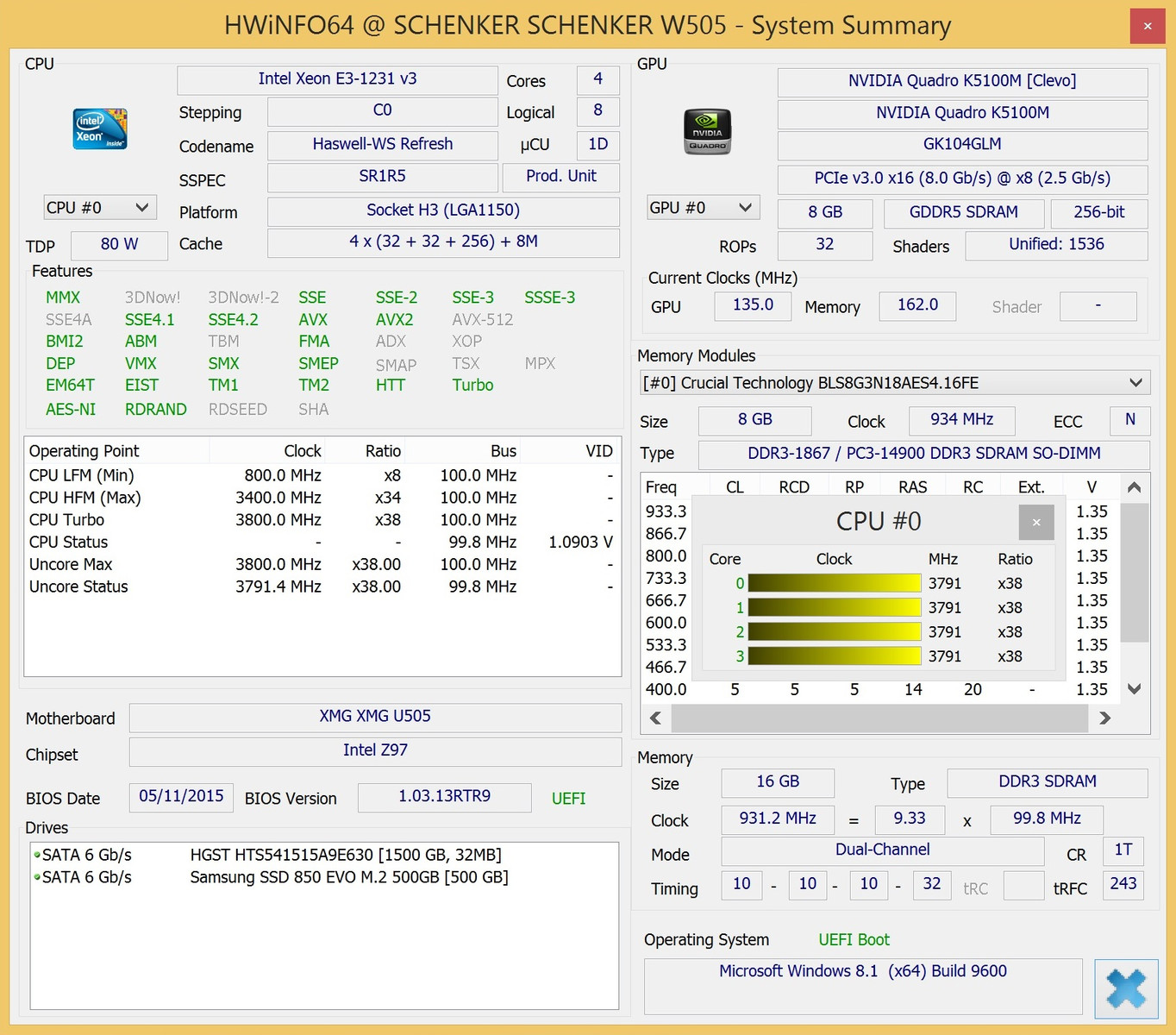1176x1035 pixels.
Task: Click the Unified: 1536 shaders field
Action: [x=1056, y=245]
